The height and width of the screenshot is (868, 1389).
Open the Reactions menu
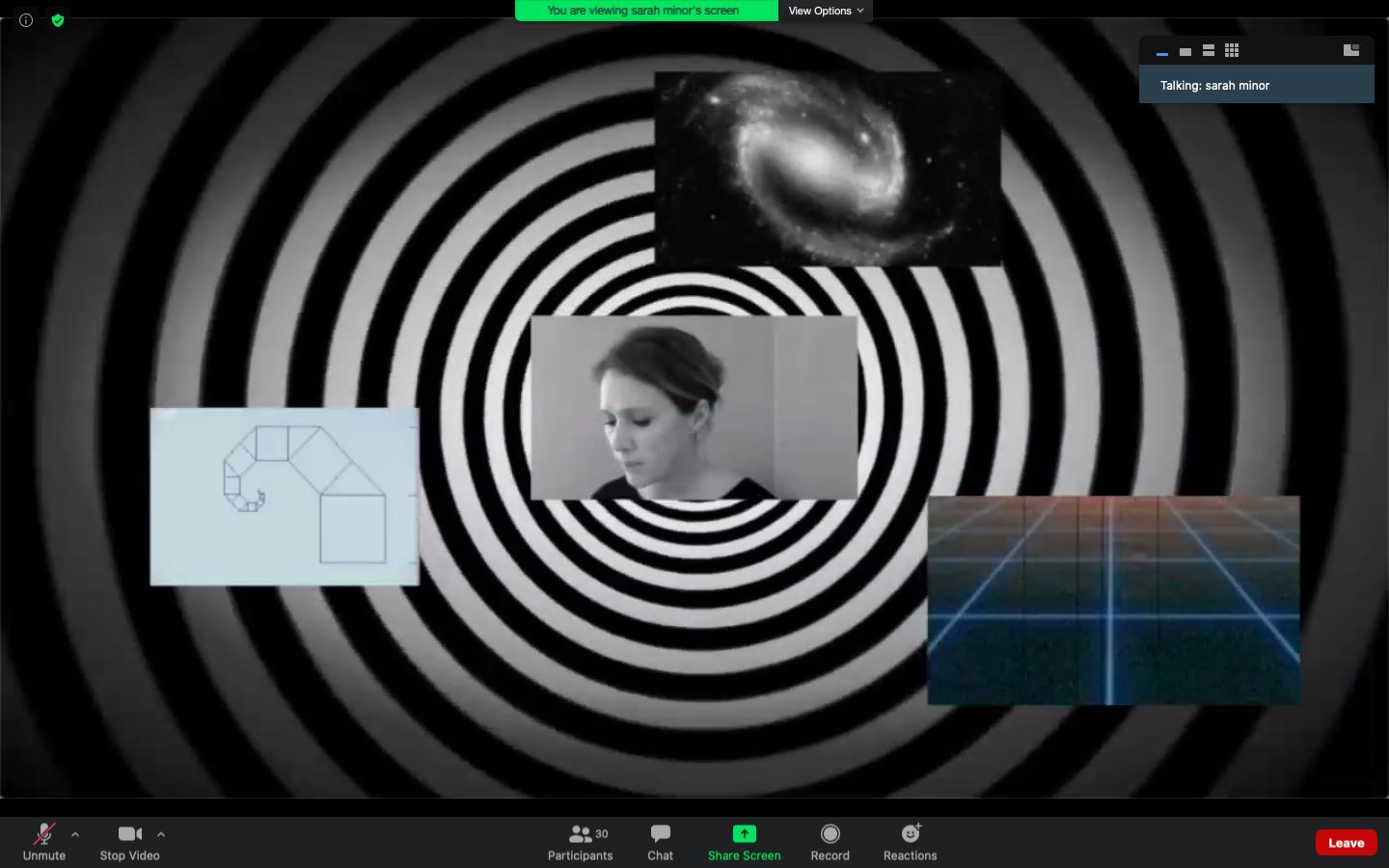[911, 842]
